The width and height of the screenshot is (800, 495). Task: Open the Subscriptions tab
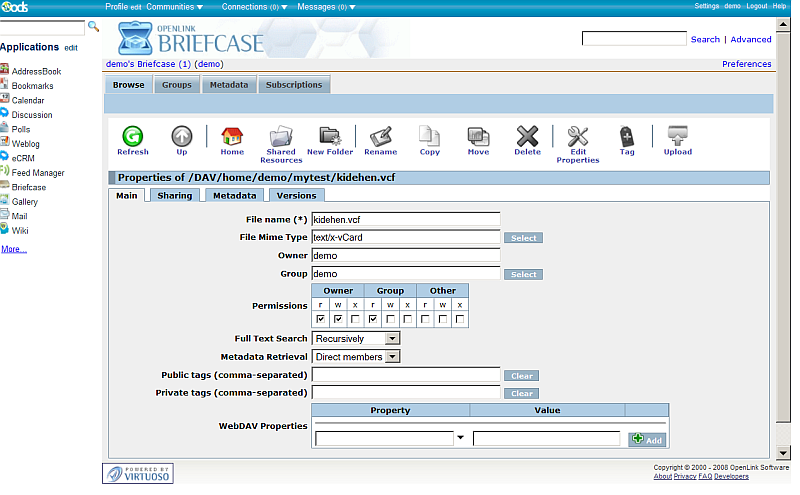[294, 85]
